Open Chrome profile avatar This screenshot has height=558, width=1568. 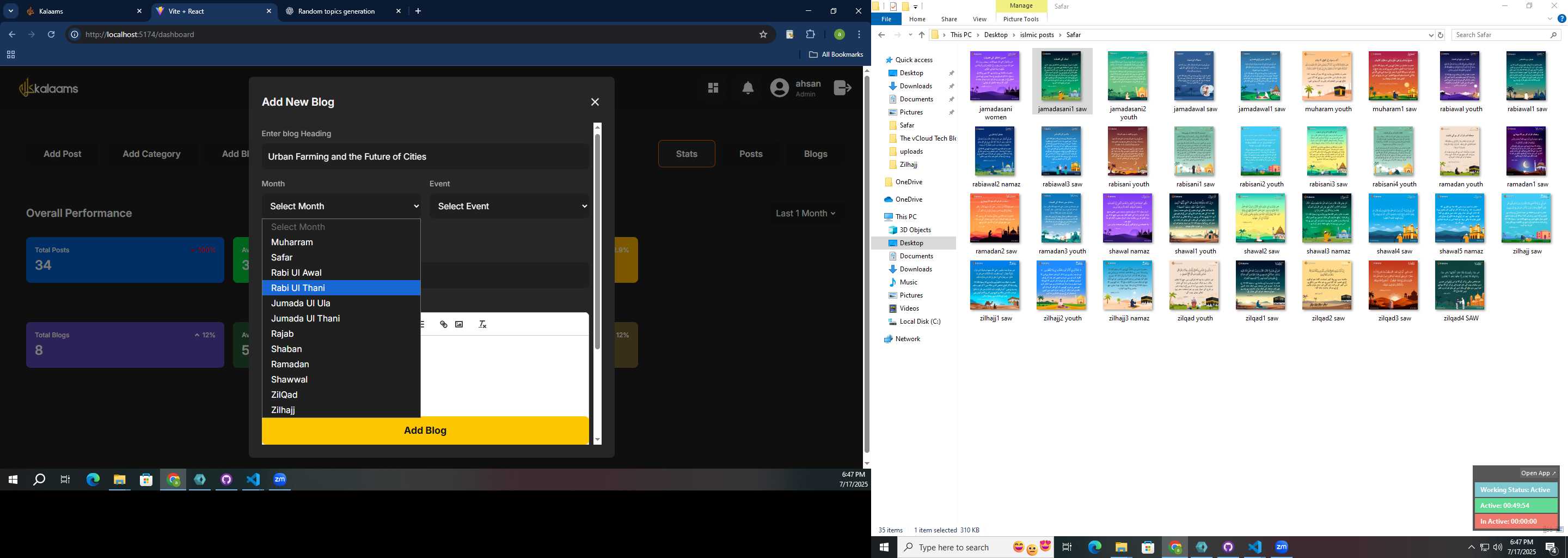[839, 35]
